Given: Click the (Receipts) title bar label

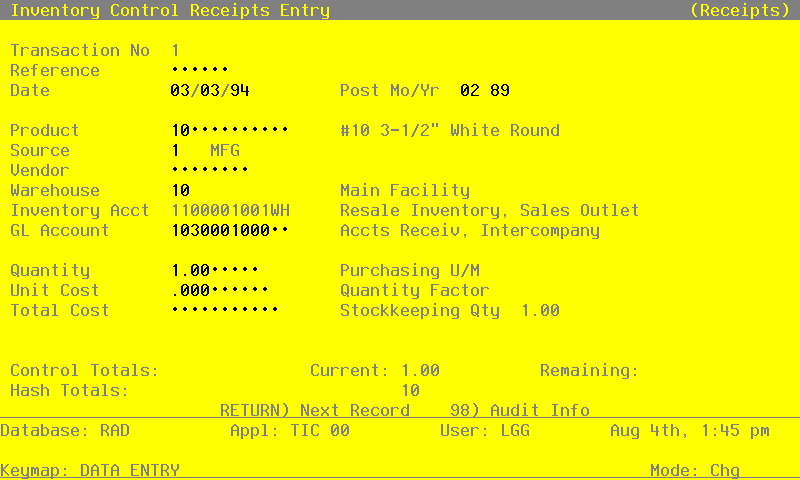Looking at the screenshot, I should [740, 10].
